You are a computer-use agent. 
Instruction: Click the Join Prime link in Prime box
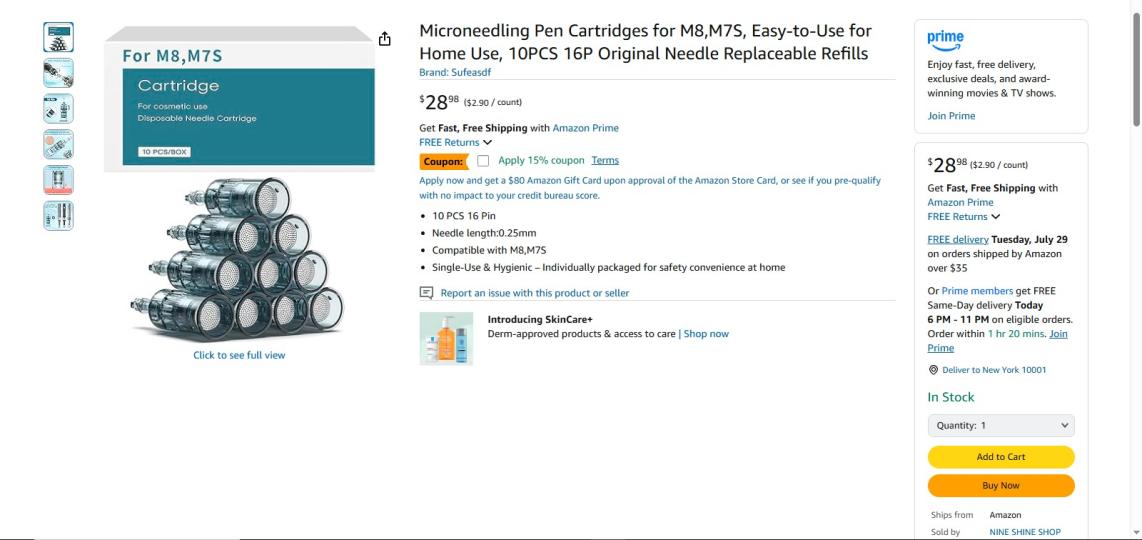click(951, 116)
